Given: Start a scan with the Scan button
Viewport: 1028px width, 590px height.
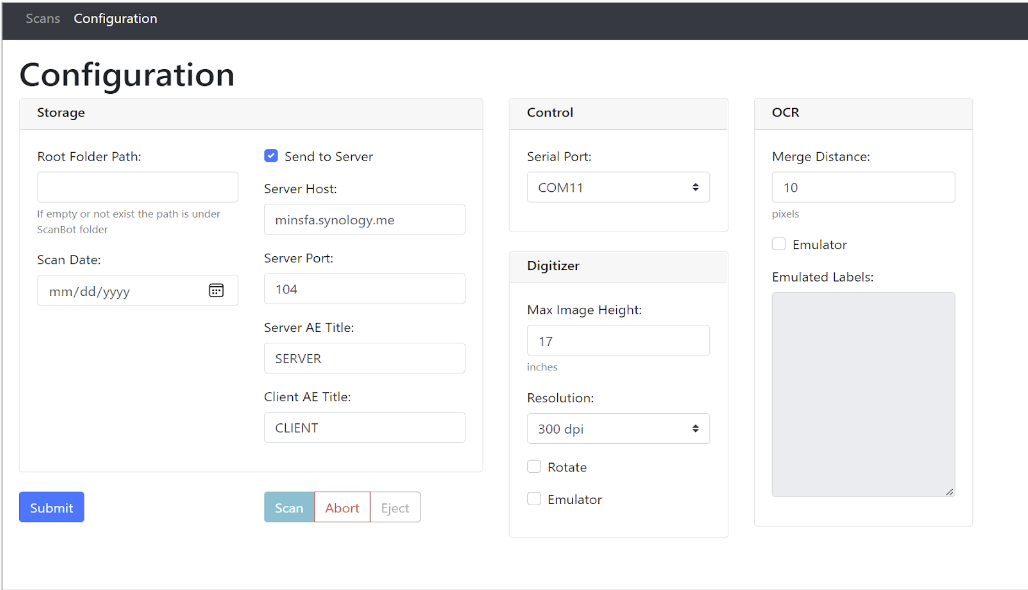Looking at the screenshot, I should pos(289,507).
